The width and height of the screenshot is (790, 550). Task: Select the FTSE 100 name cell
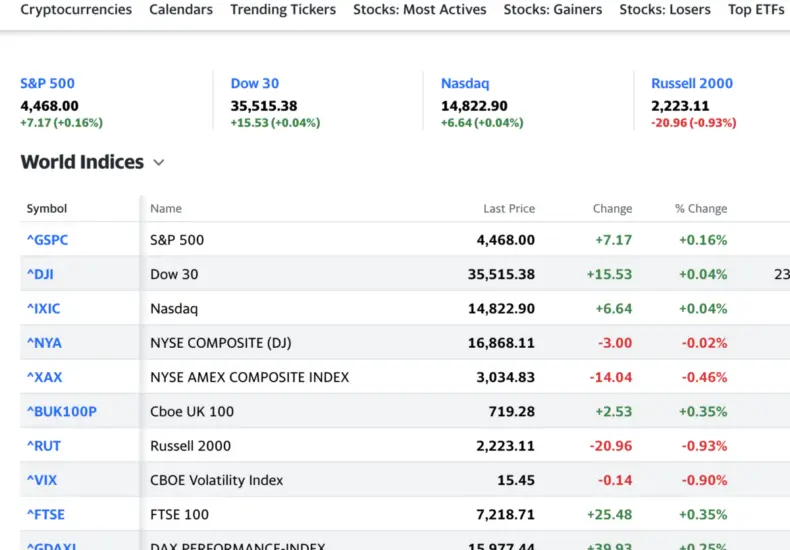click(179, 514)
